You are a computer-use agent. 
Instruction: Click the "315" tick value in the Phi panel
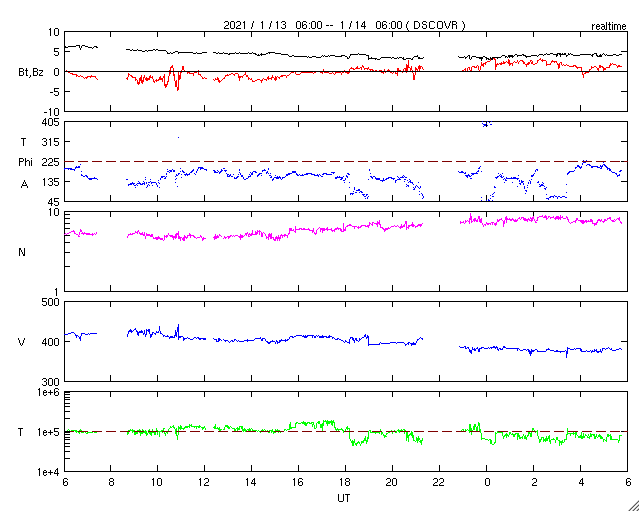[x=52, y=142]
